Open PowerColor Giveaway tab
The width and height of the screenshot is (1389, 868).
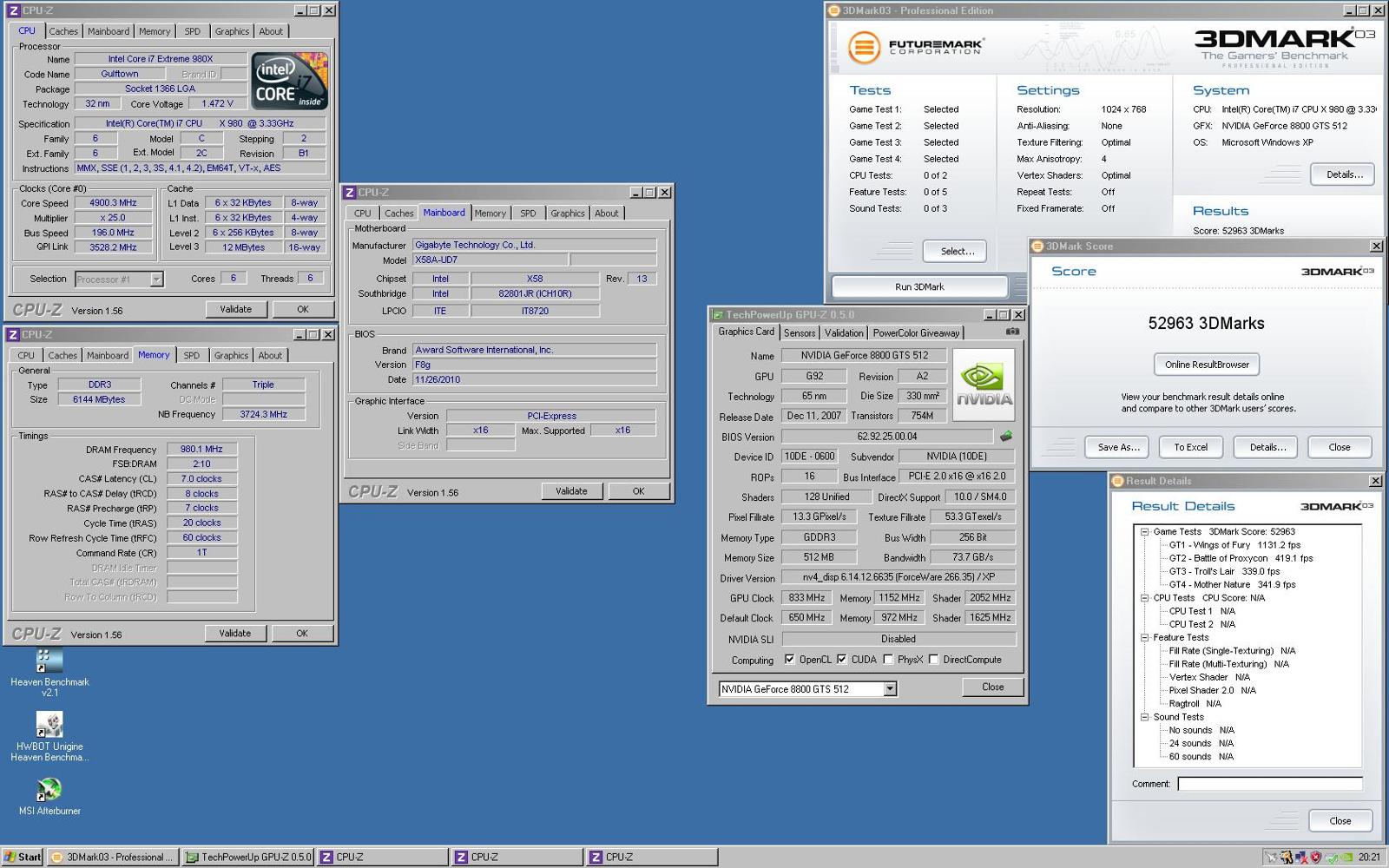(x=916, y=332)
